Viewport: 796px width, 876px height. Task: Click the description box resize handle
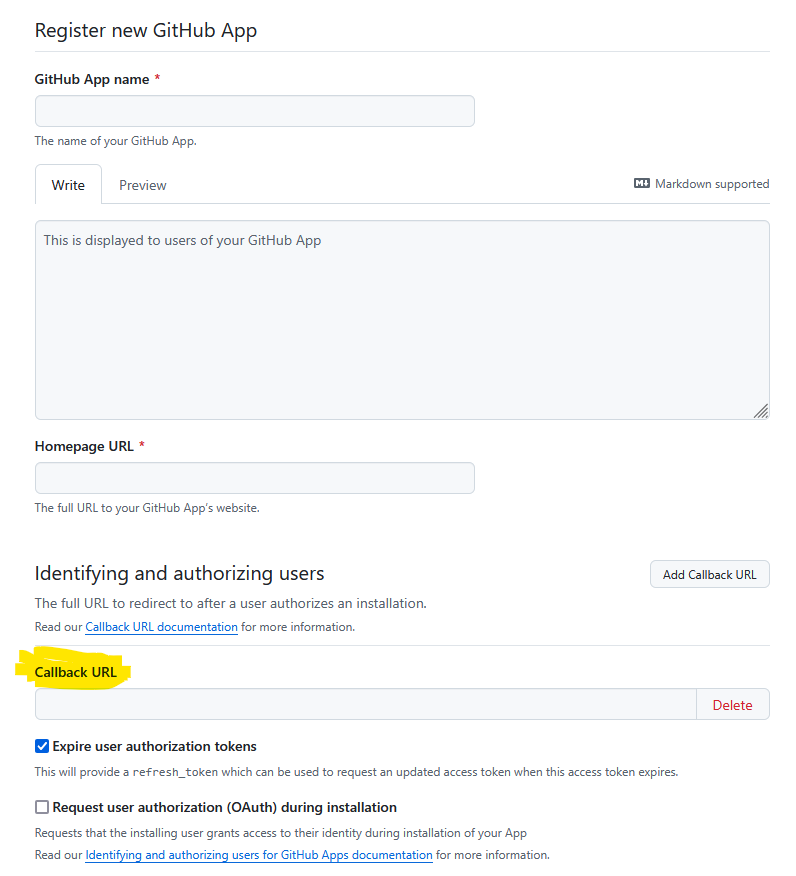(x=761, y=410)
